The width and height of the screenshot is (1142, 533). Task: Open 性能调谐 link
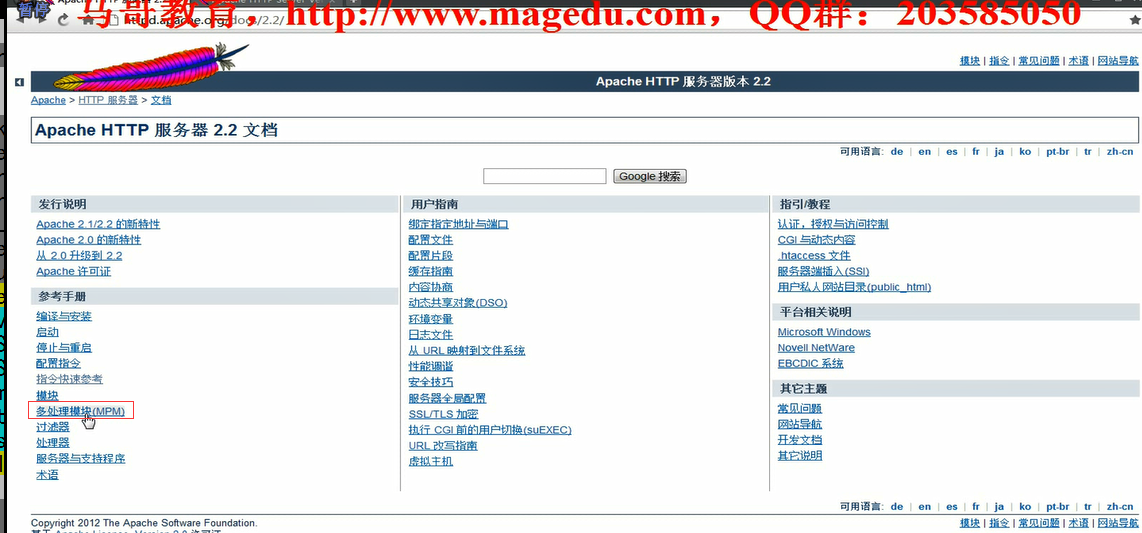[430, 366]
